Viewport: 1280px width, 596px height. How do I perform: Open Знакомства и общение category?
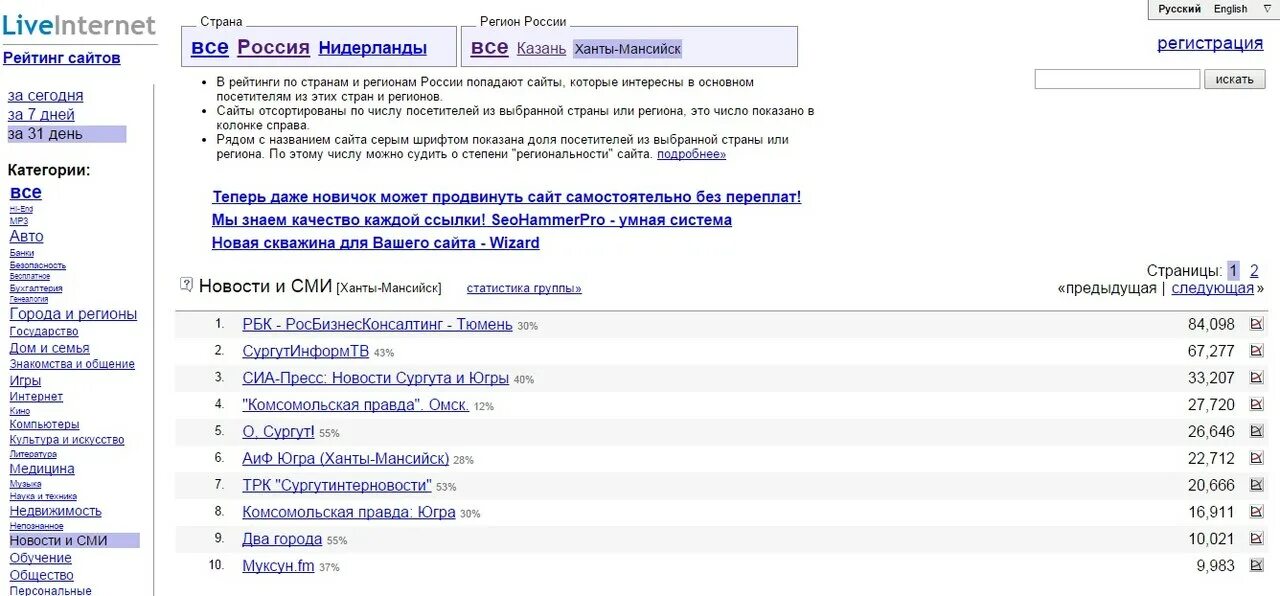72,364
